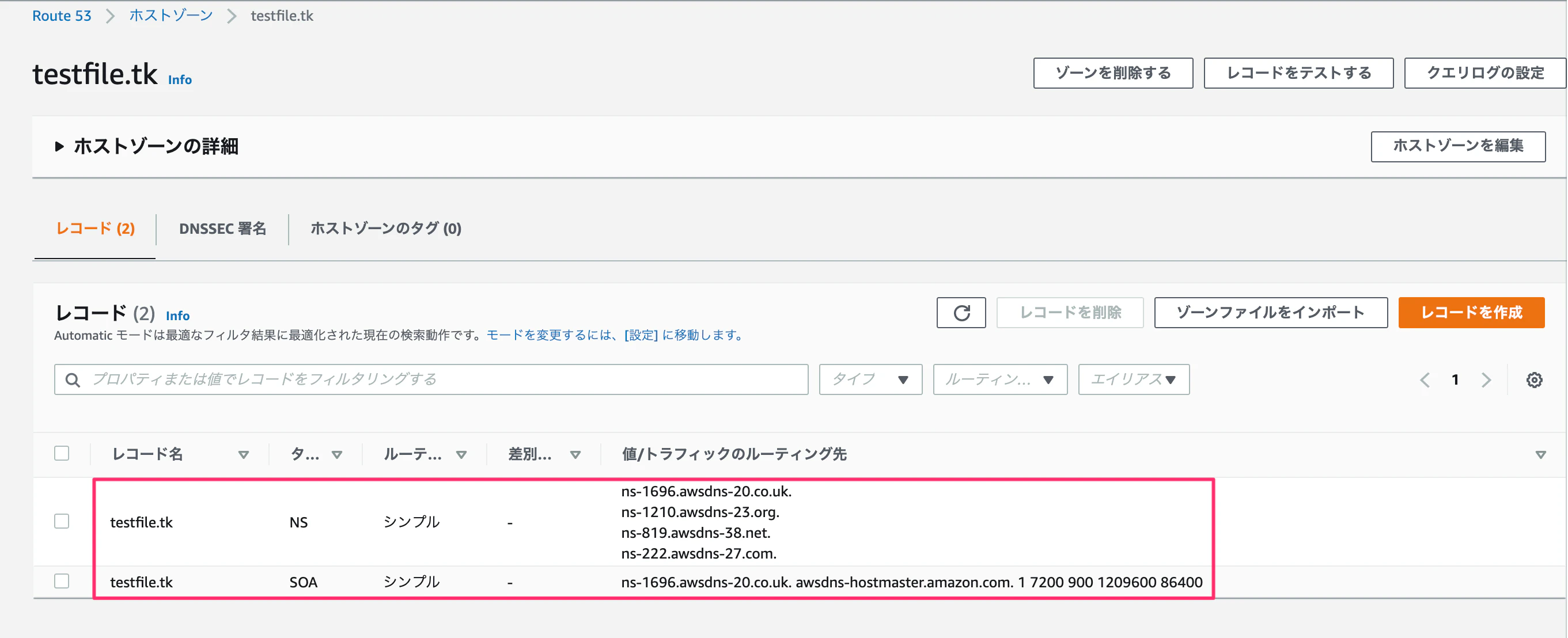Open the table settings gear icon
This screenshot has width=1568, height=638.
tap(1534, 380)
